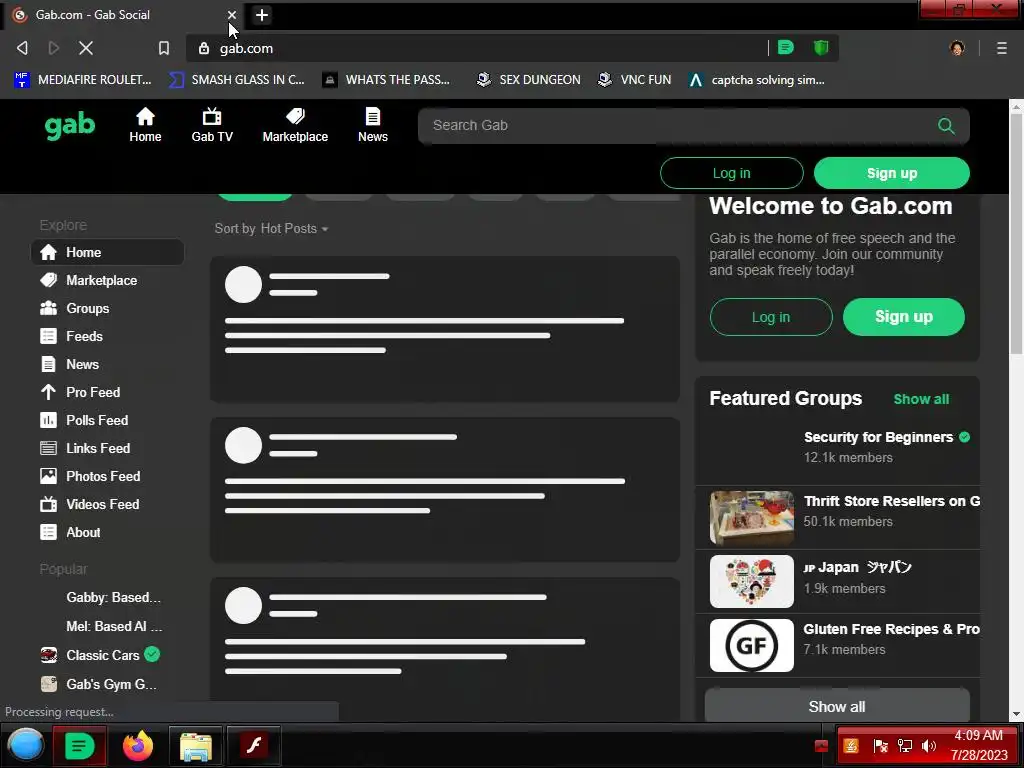The image size is (1024, 768).
Task: Expand the Sort by Hot Posts dropdown
Action: point(271,229)
